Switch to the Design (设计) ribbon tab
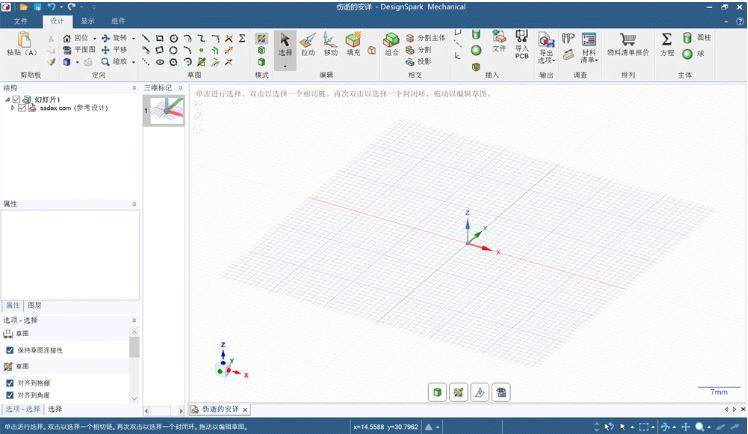This screenshot has width=748, height=434. pyautogui.click(x=57, y=21)
